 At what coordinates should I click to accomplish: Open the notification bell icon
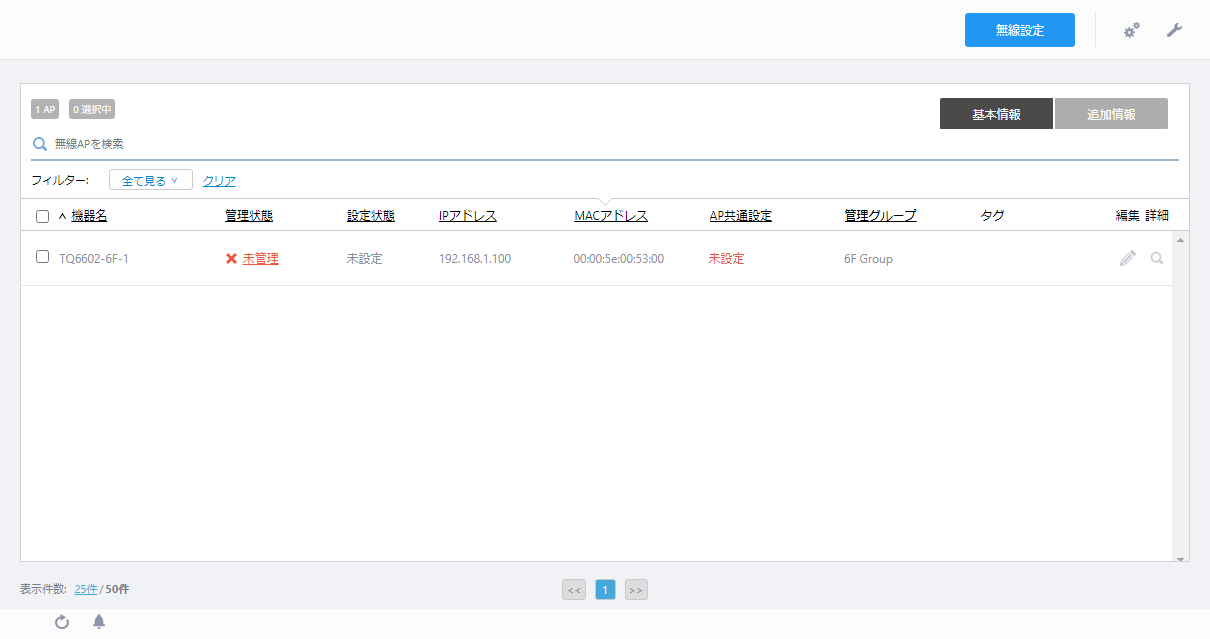coord(99,622)
